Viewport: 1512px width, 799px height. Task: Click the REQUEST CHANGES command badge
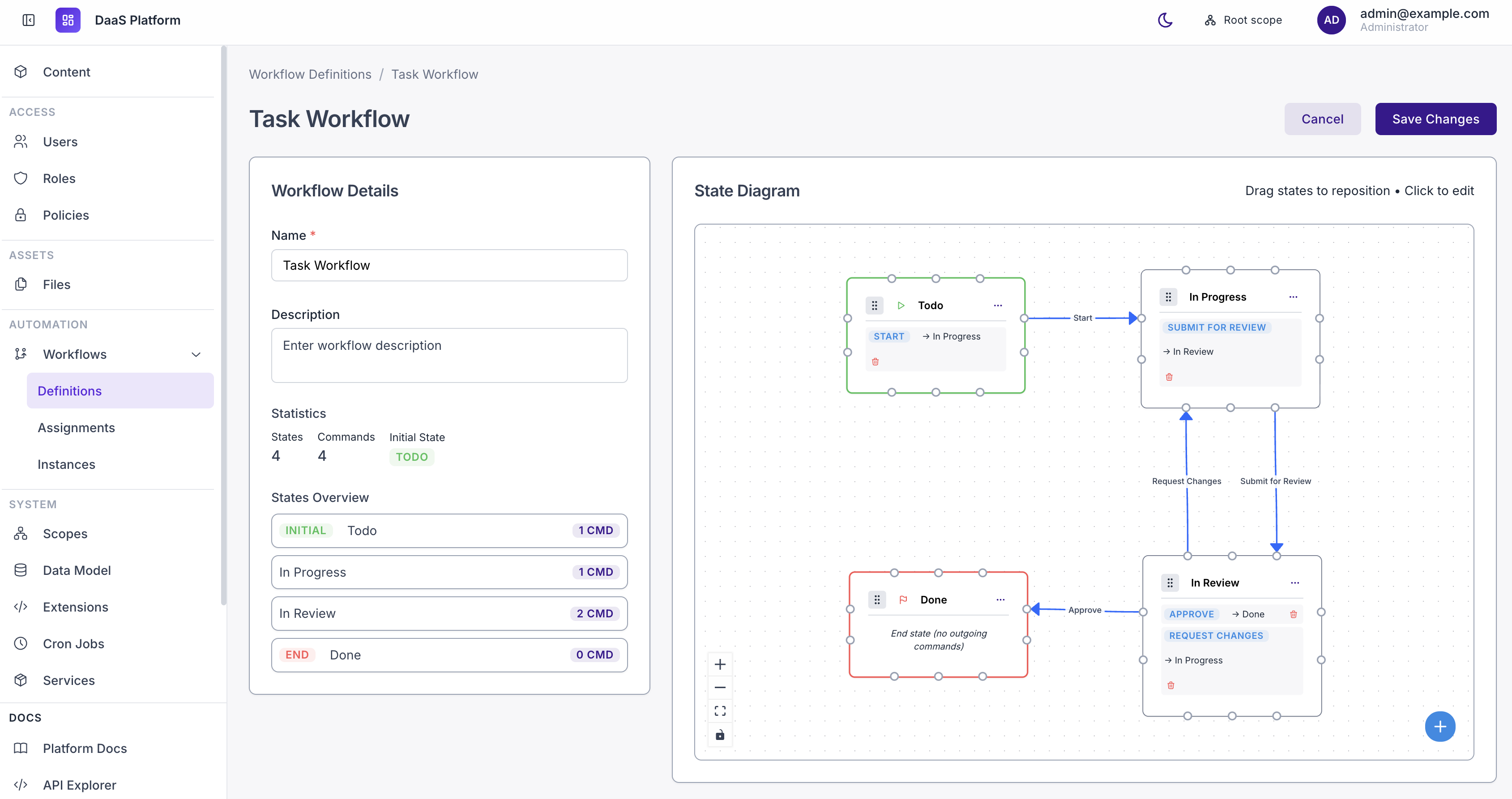(1216, 635)
